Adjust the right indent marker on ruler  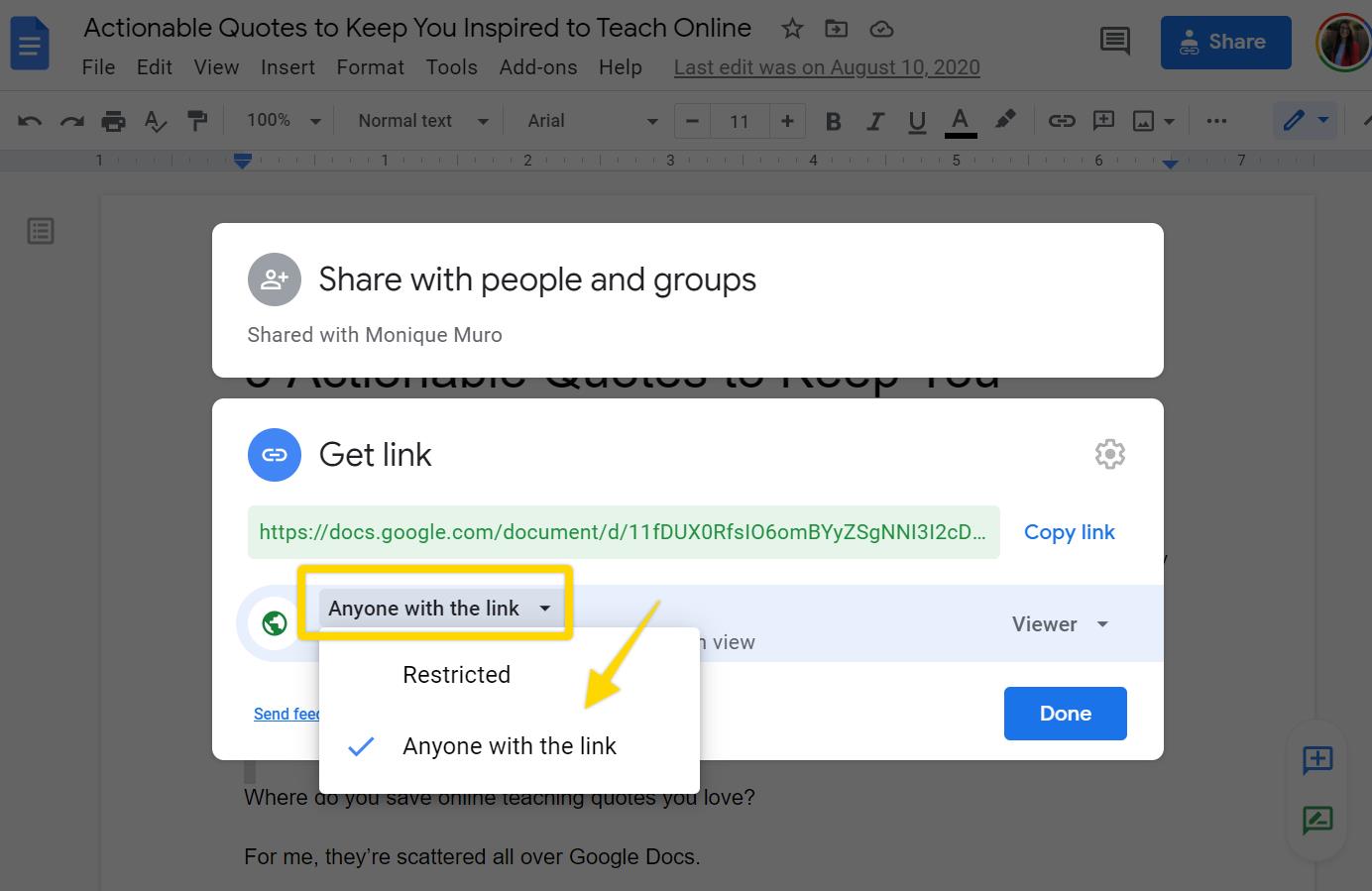pos(1170,163)
